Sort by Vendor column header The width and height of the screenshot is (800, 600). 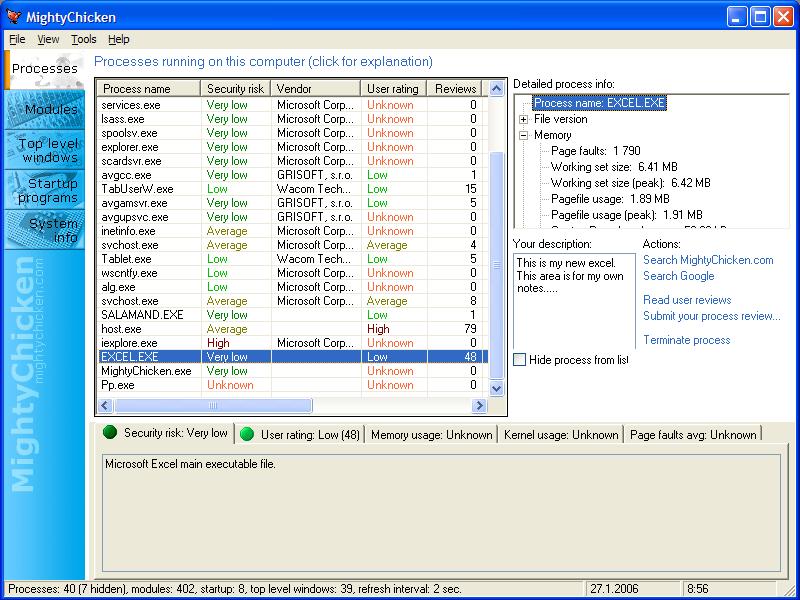point(315,89)
